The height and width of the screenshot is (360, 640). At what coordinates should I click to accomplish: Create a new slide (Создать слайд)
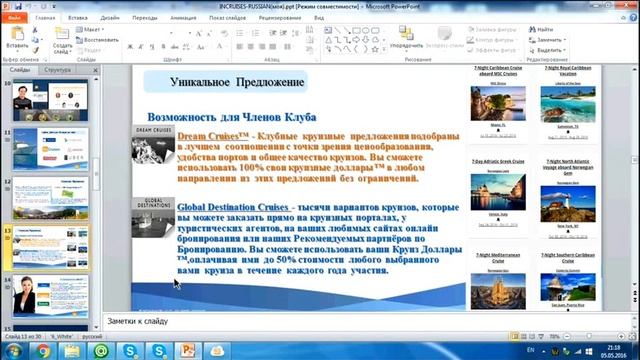point(62,40)
